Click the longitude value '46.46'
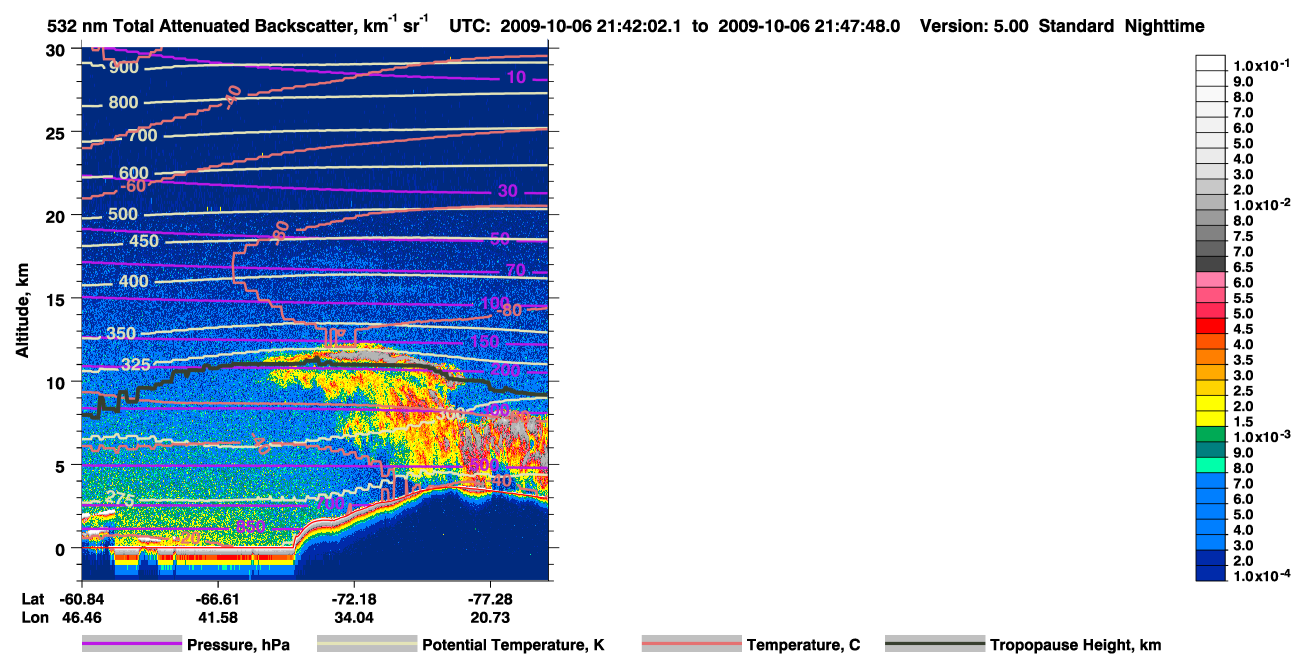Screen dimensions: 1300x667 81,618
